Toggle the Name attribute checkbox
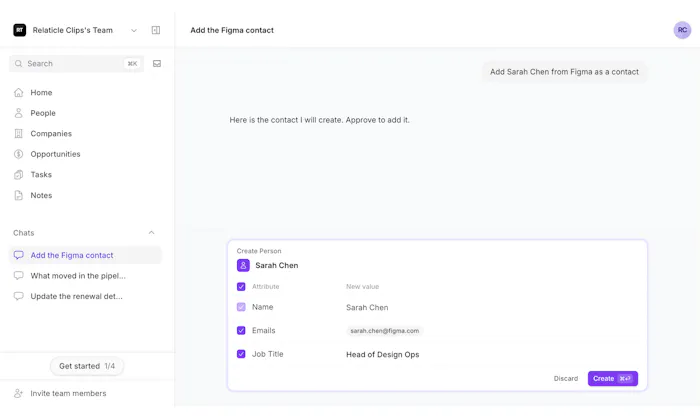Viewport: 700px width, 419px height. pos(241,307)
